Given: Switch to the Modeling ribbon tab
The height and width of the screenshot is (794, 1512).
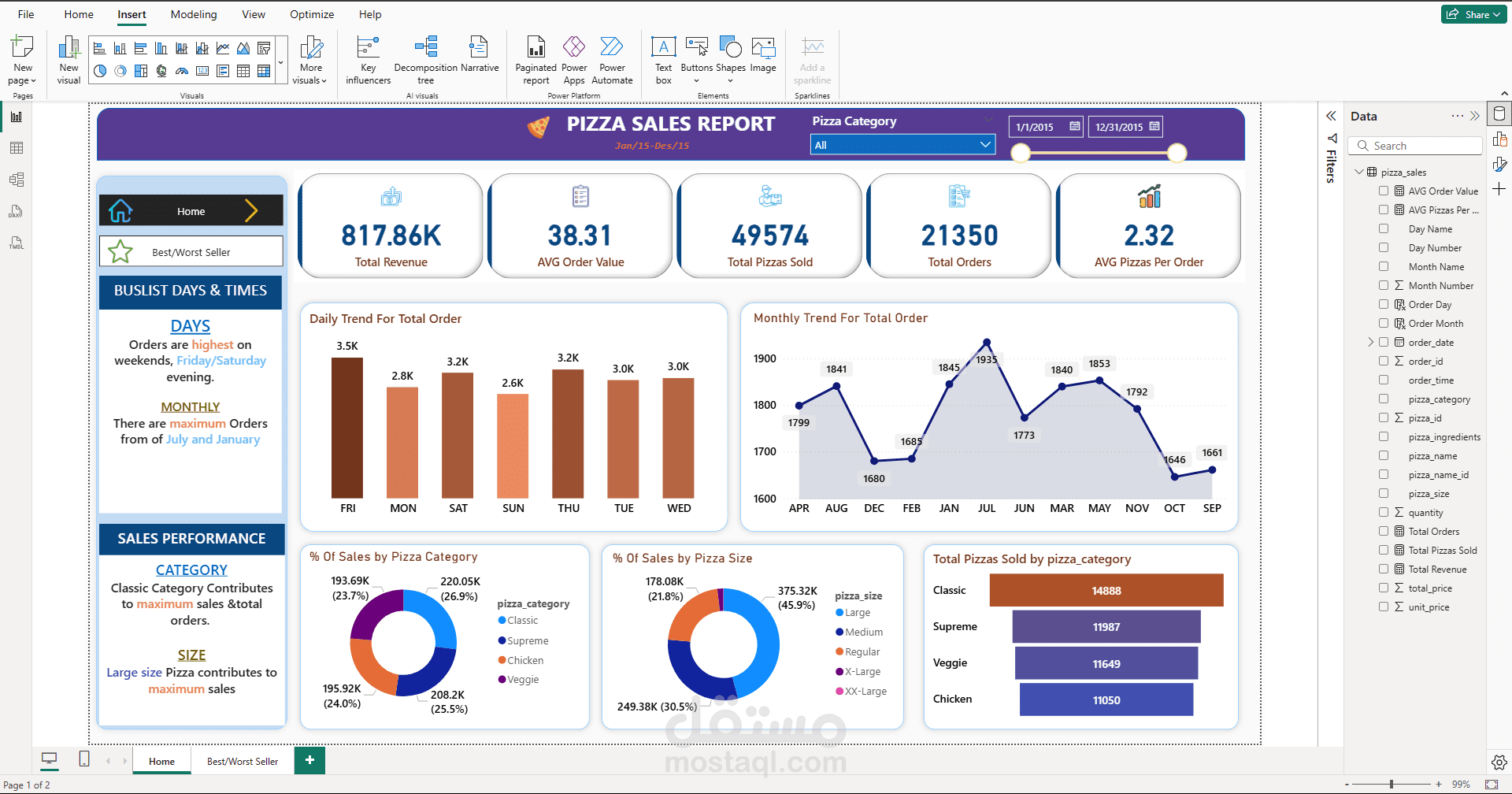Looking at the screenshot, I should (193, 14).
